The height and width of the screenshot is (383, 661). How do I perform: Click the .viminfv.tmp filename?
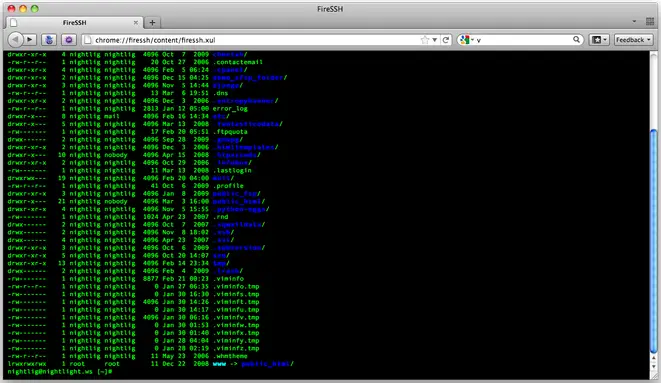click(236, 317)
